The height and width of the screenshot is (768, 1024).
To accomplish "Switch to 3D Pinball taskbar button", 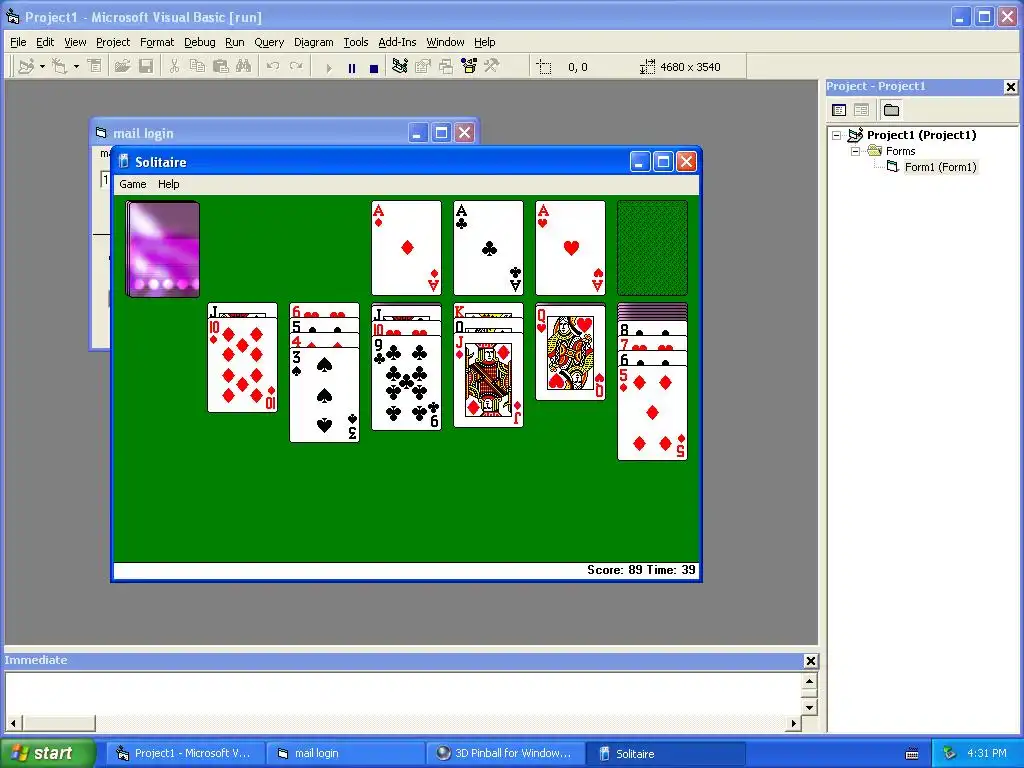I will tap(505, 754).
